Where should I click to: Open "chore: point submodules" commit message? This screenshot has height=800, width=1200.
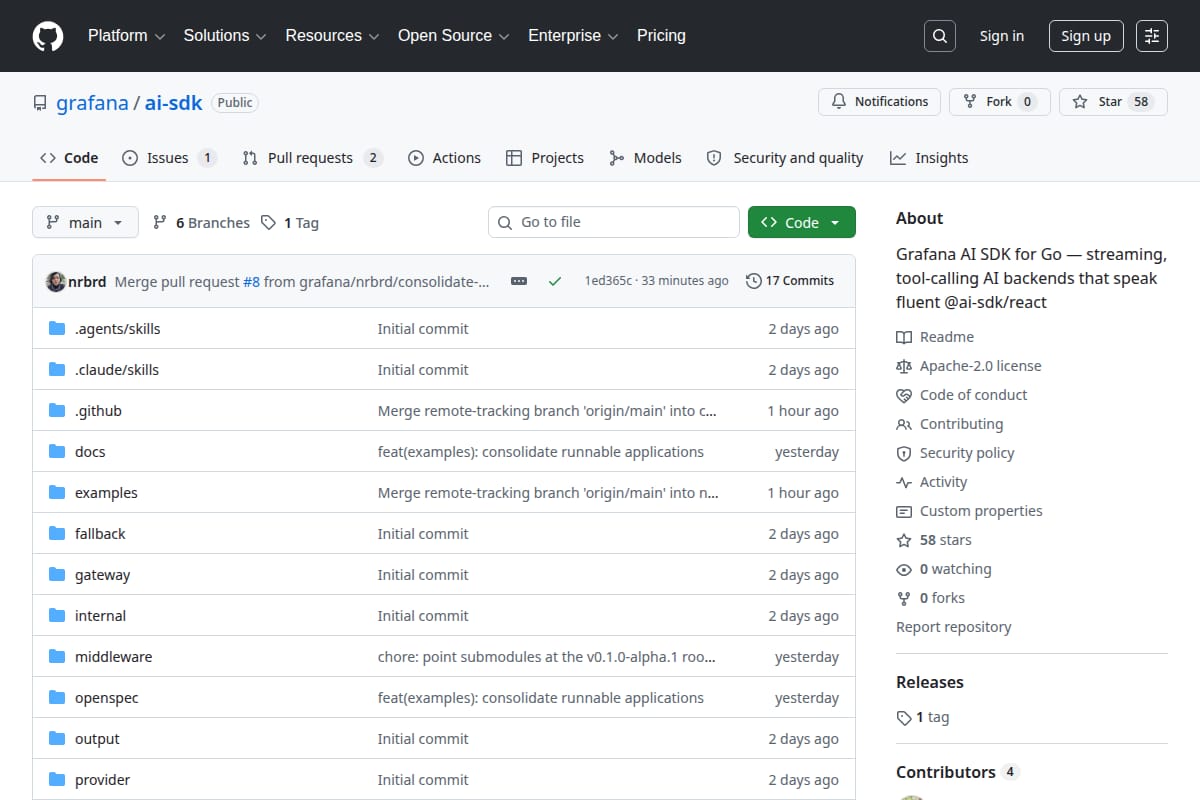[x=547, y=657]
